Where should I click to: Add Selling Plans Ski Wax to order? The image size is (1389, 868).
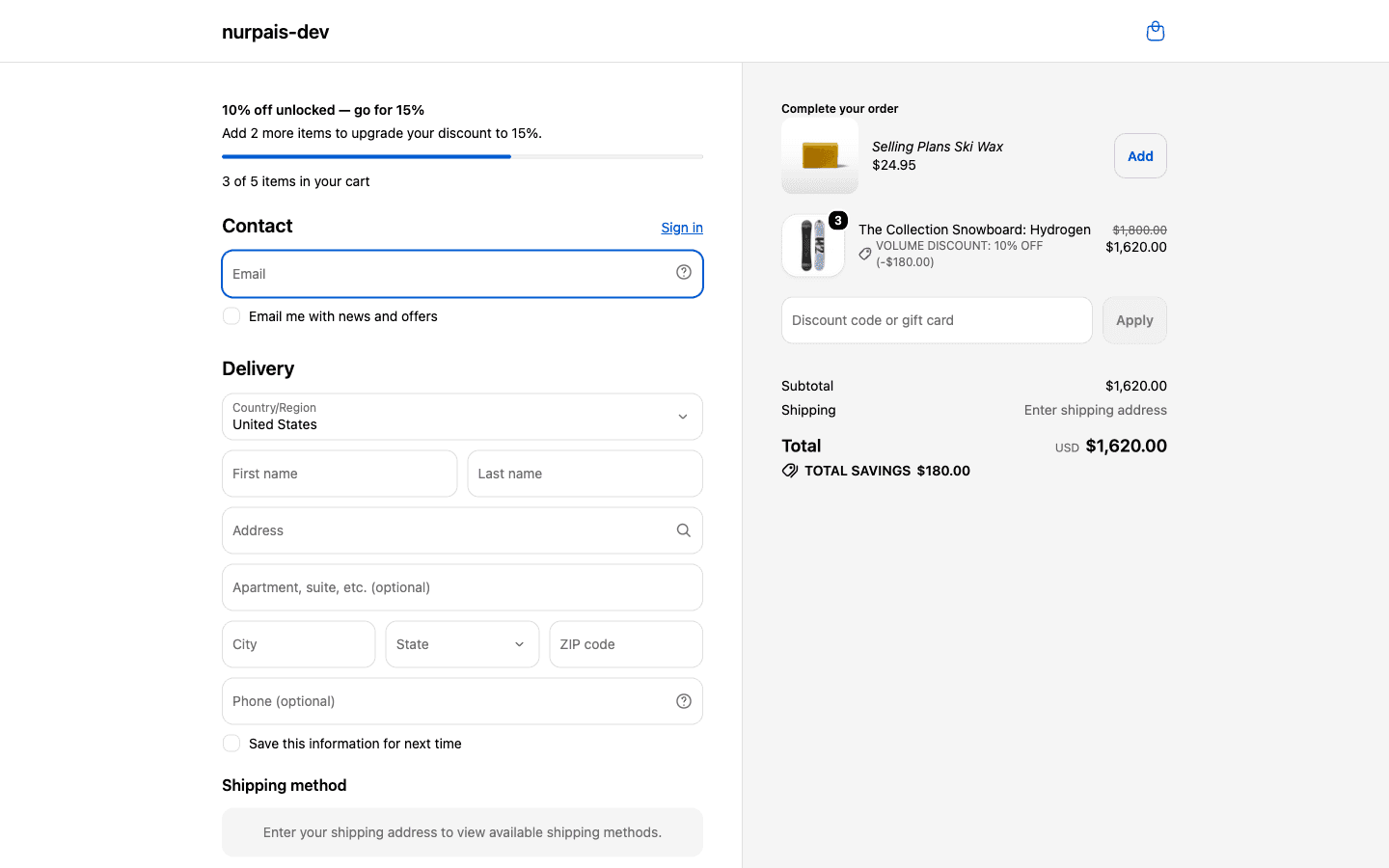pyautogui.click(x=1140, y=156)
